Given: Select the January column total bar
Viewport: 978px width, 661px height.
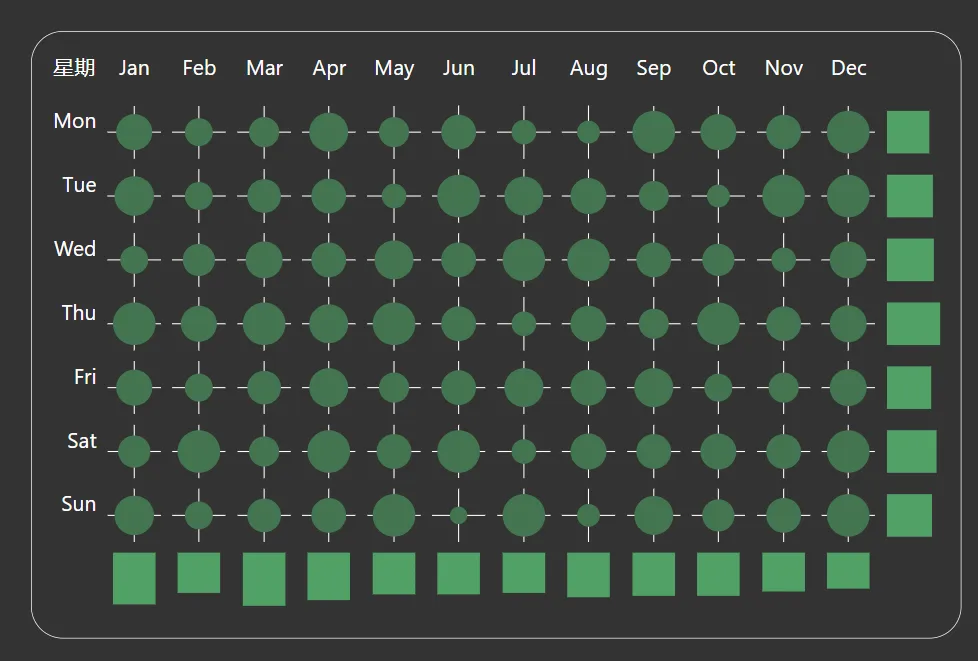Looking at the screenshot, I should pyautogui.click(x=134, y=578).
